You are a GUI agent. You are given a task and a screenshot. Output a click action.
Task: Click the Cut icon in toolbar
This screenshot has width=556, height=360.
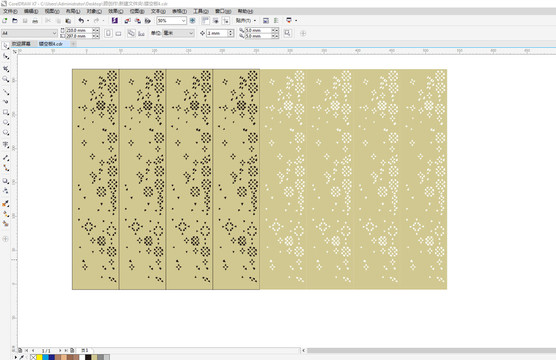pos(48,21)
